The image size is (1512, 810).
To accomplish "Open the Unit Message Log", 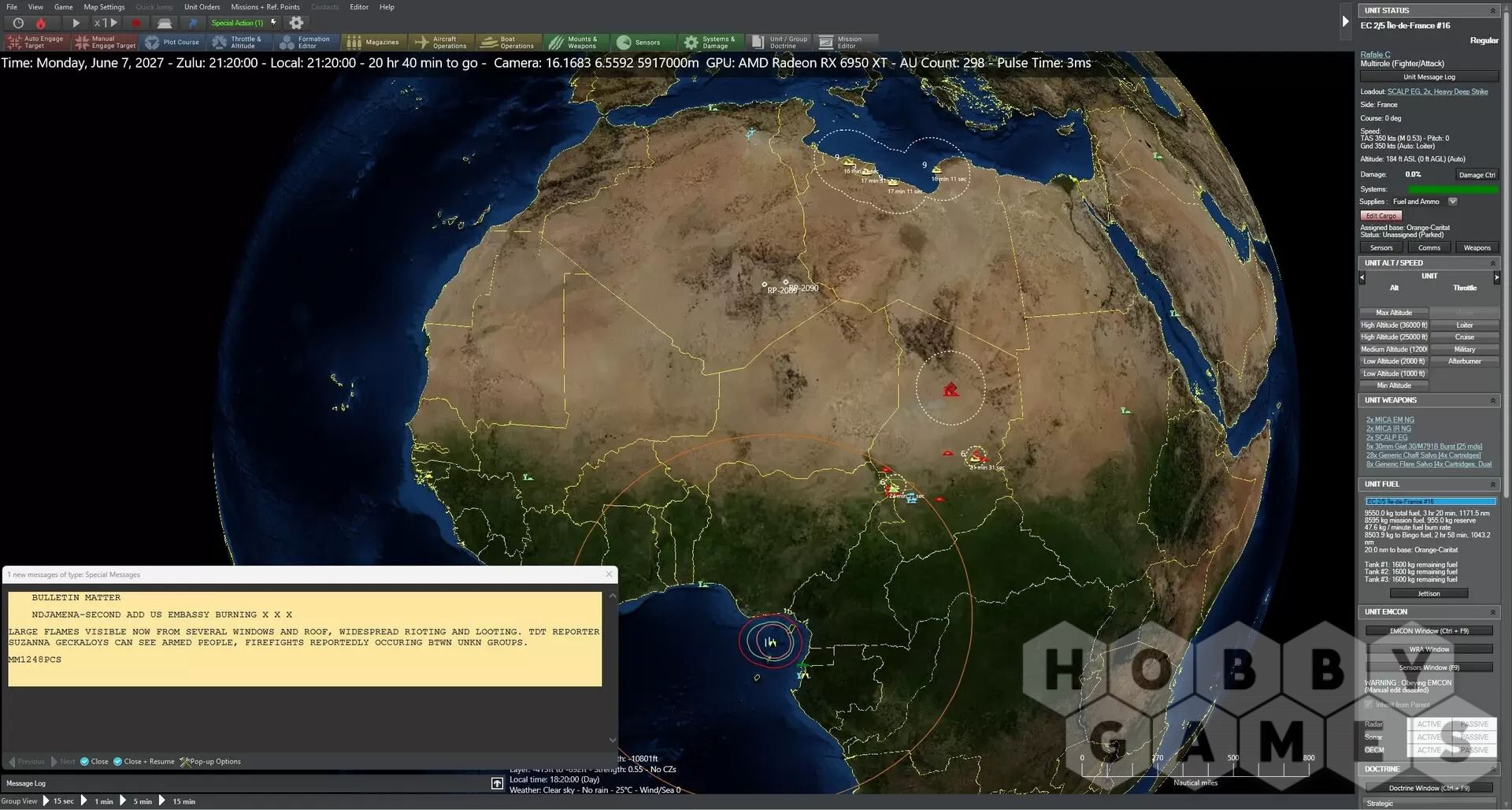I will pyautogui.click(x=1429, y=77).
